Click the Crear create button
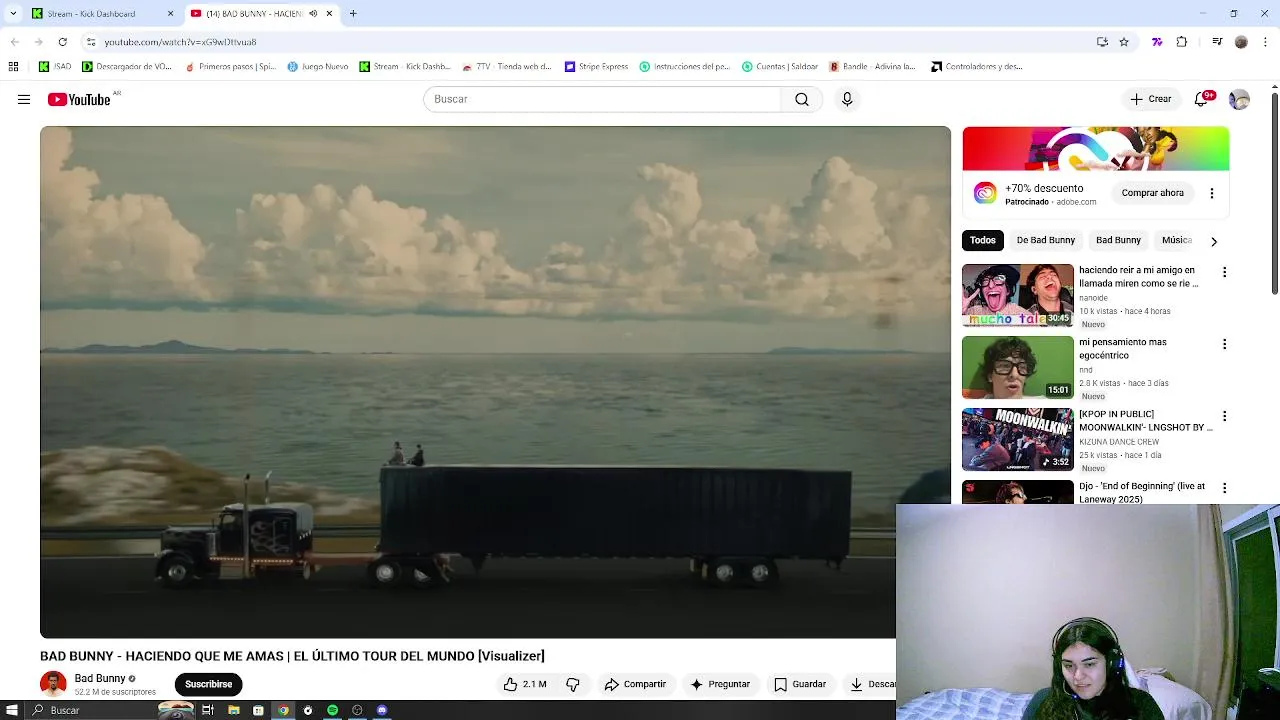 tap(1150, 99)
